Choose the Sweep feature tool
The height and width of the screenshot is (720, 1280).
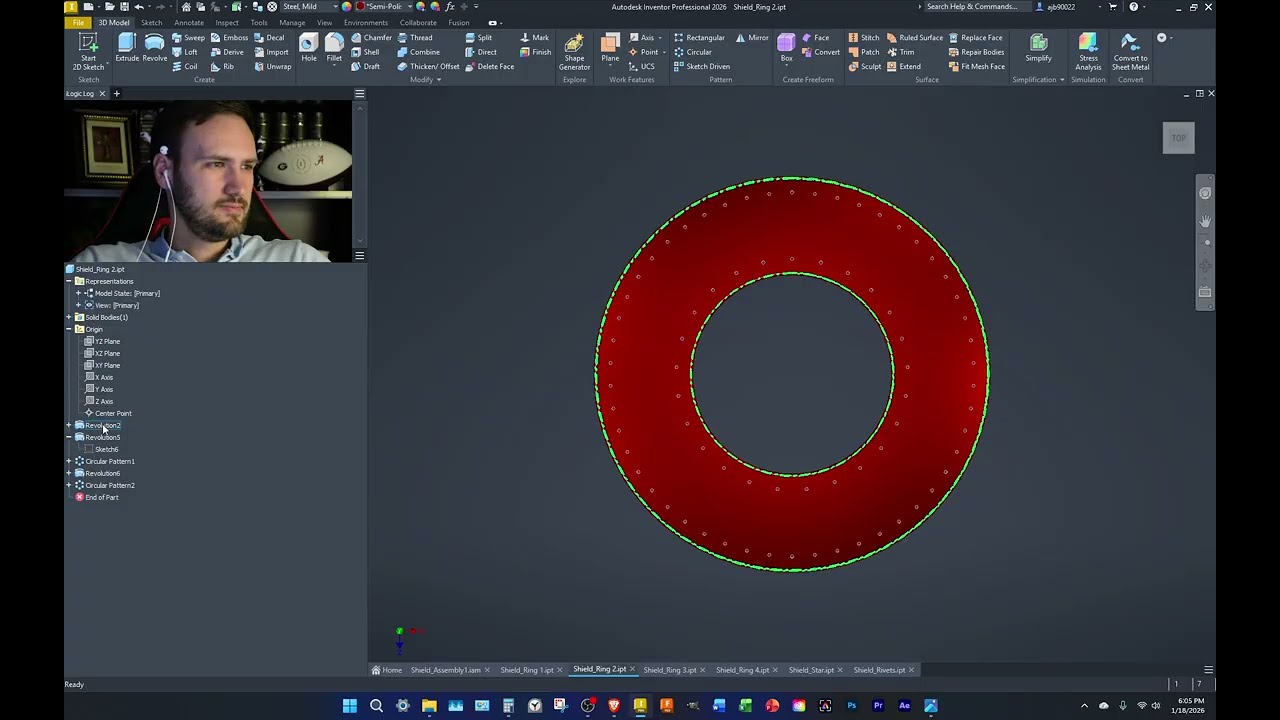(x=188, y=38)
